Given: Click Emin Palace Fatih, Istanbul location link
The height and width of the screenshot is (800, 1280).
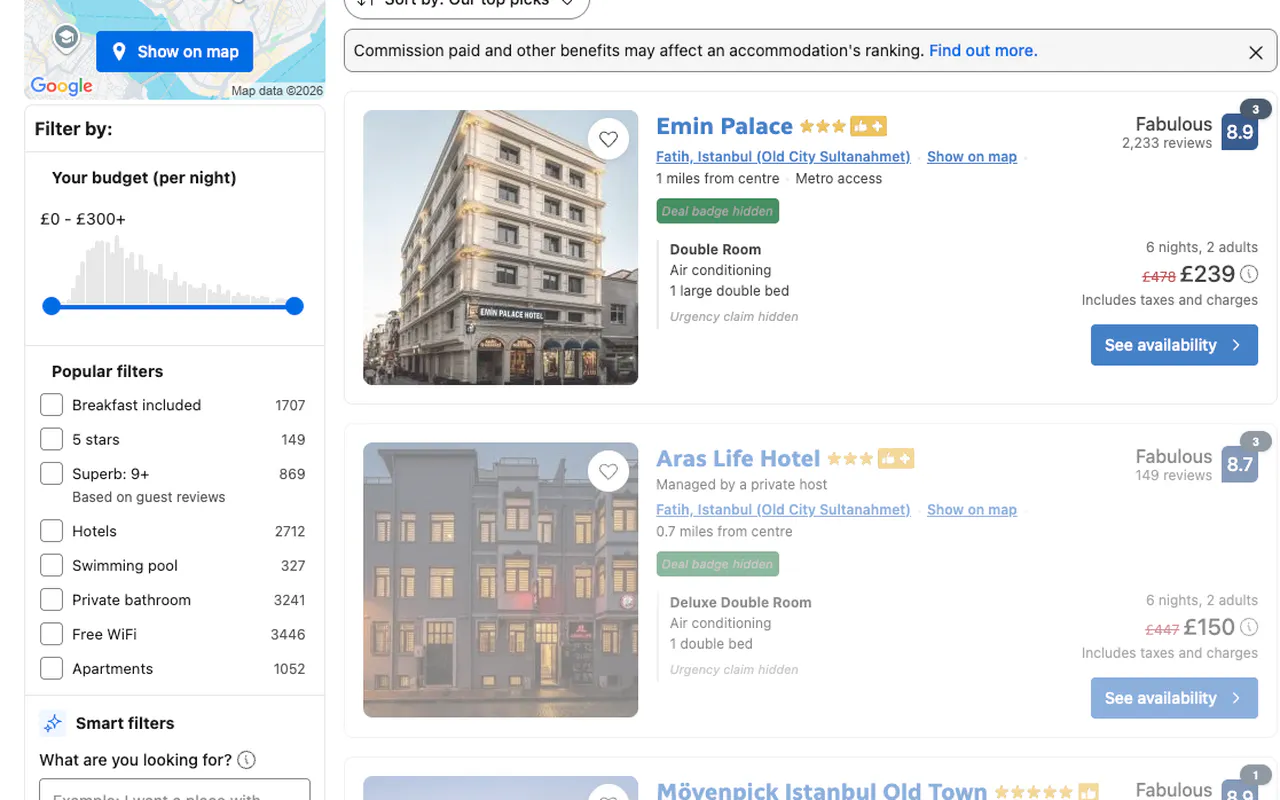Looking at the screenshot, I should [783, 157].
